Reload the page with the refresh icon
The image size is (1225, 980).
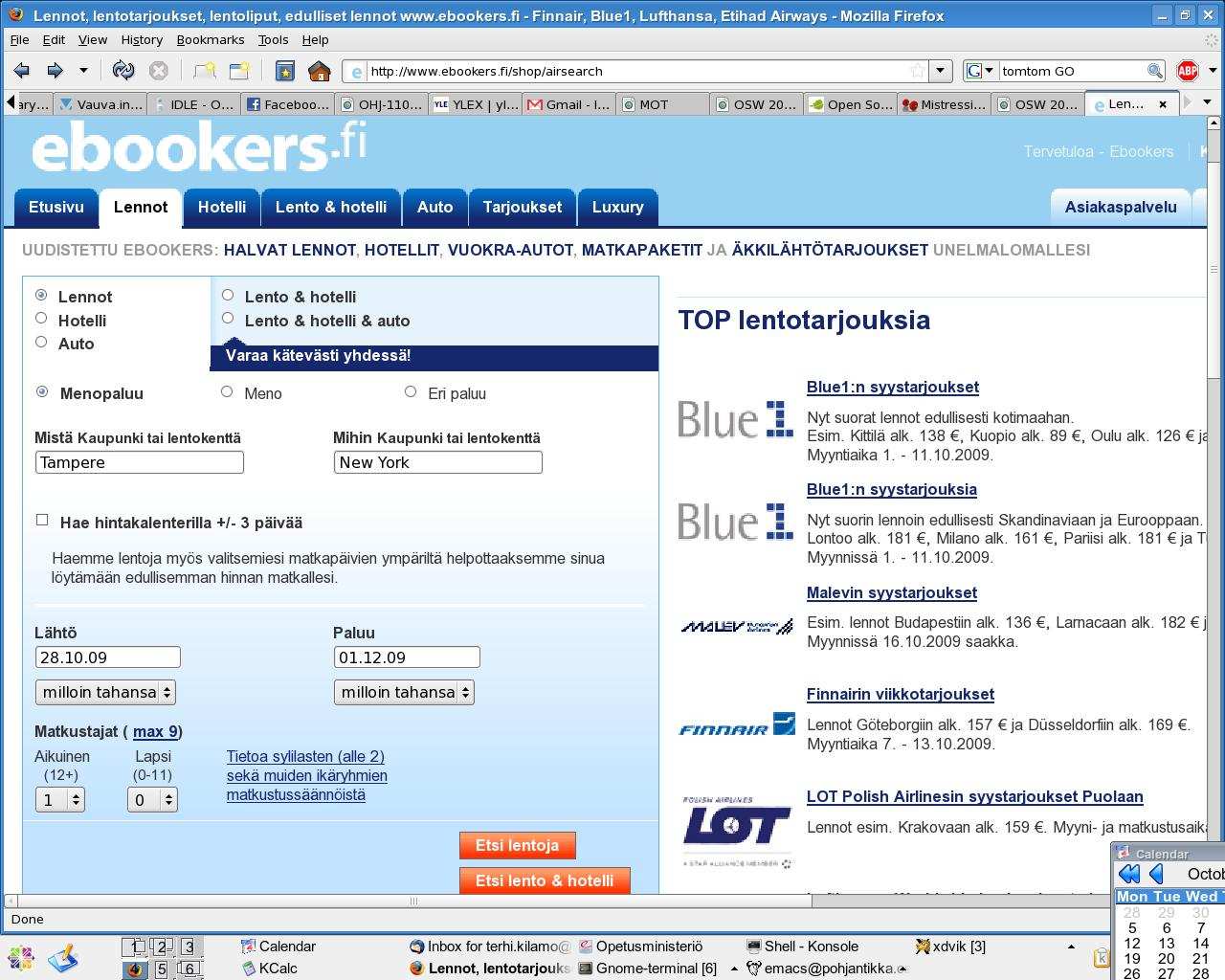click(x=123, y=71)
